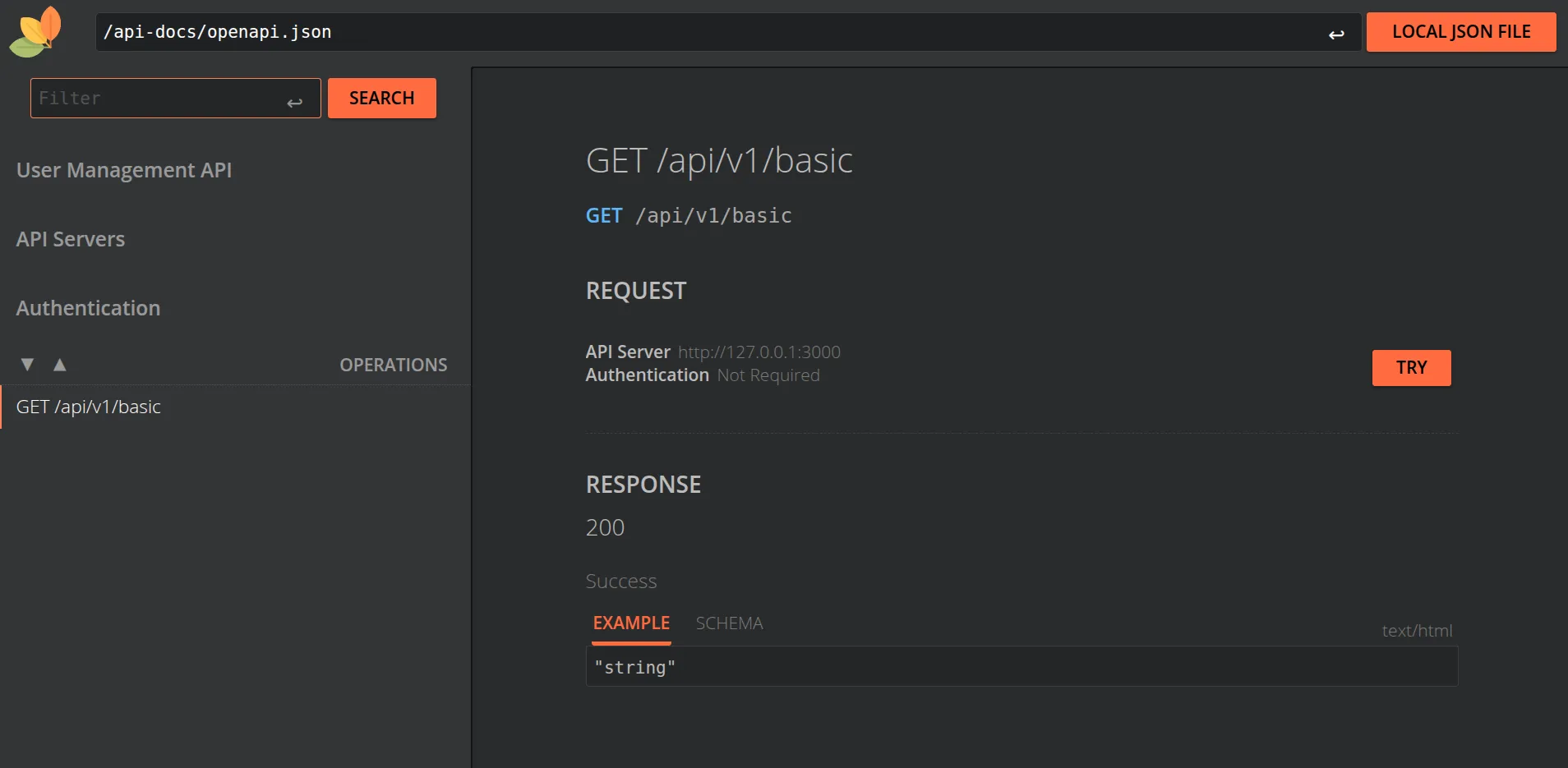
Task: Open the Authentication section
Action: point(88,307)
